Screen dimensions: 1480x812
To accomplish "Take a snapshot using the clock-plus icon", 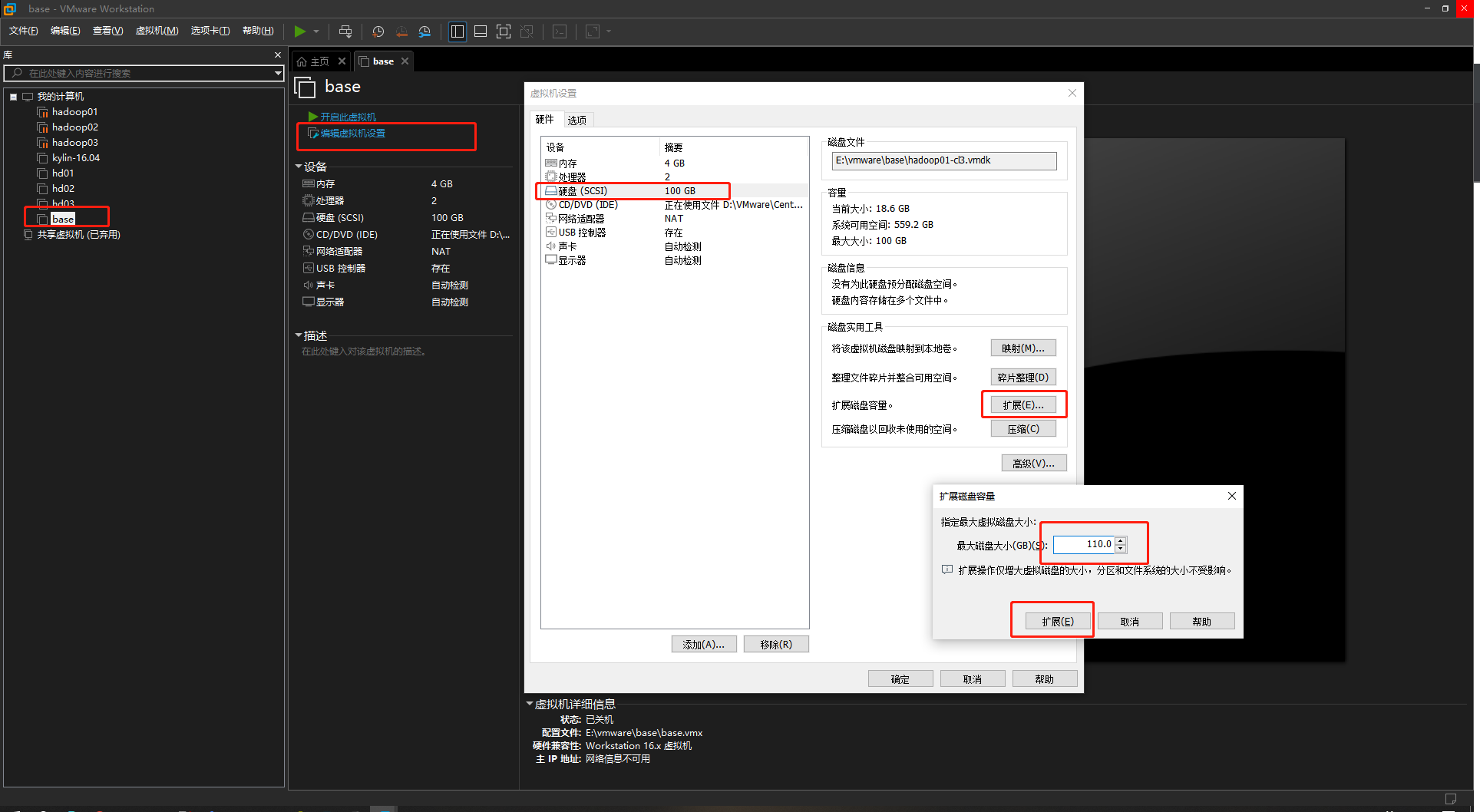I will click(378, 31).
